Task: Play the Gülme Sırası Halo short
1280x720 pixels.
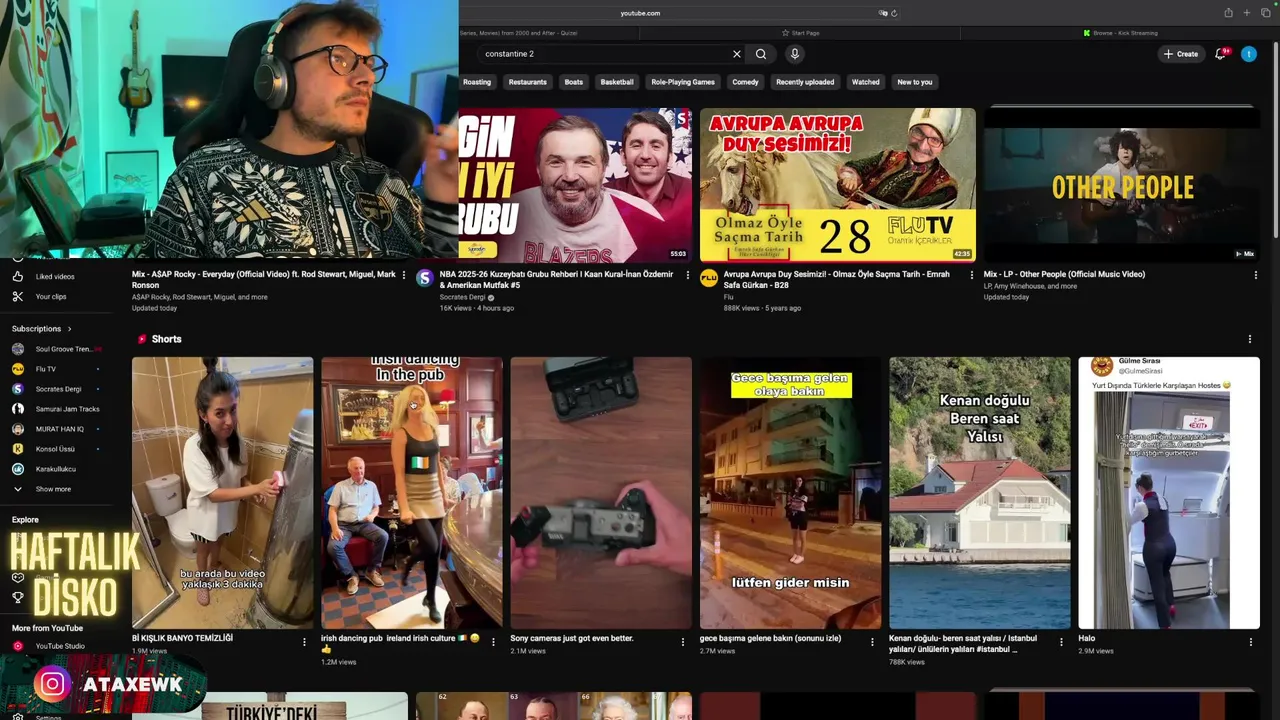Action: [x=1169, y=493]
